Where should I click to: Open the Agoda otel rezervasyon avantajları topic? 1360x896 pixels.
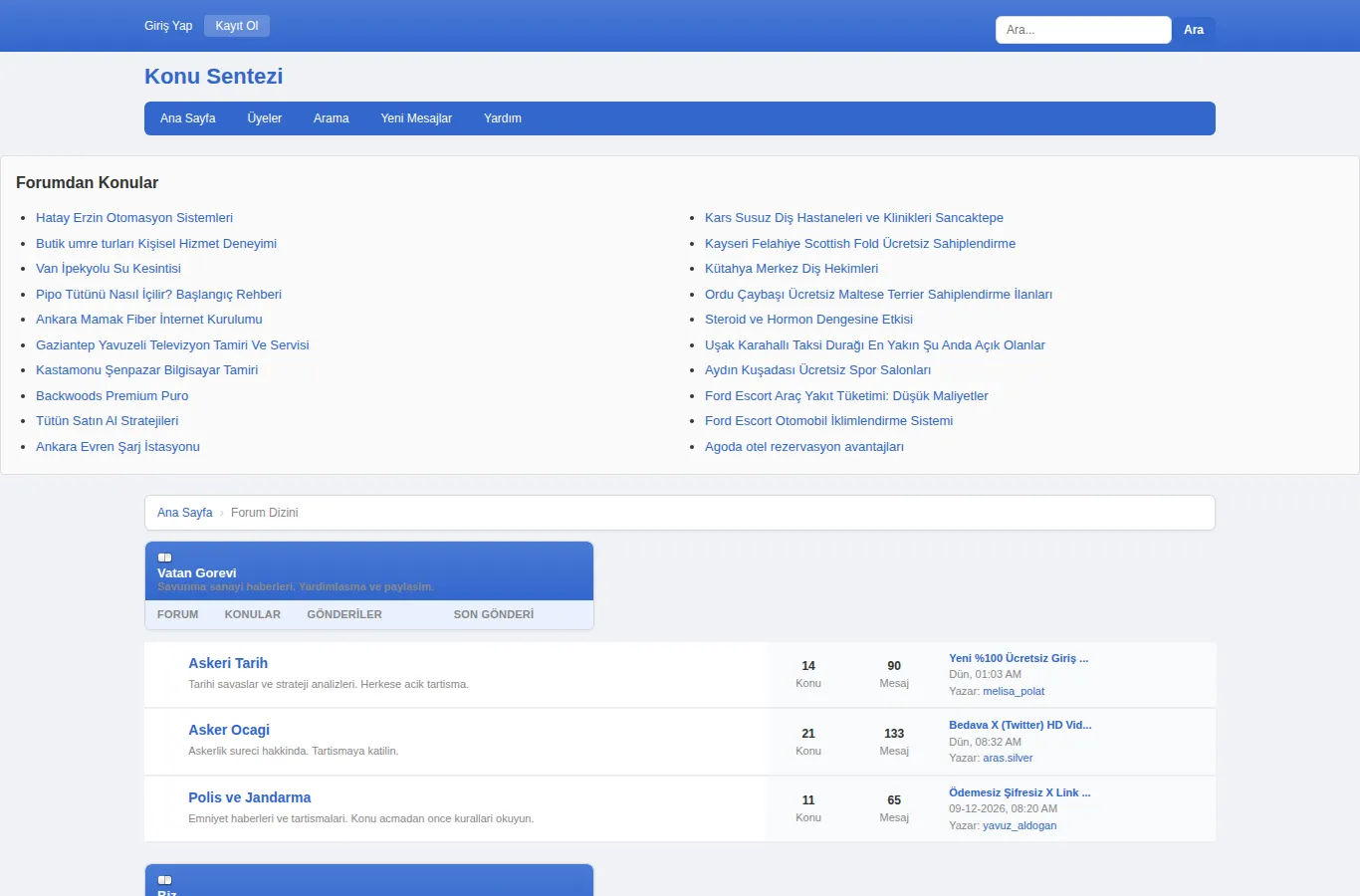(x=804, y=447)
